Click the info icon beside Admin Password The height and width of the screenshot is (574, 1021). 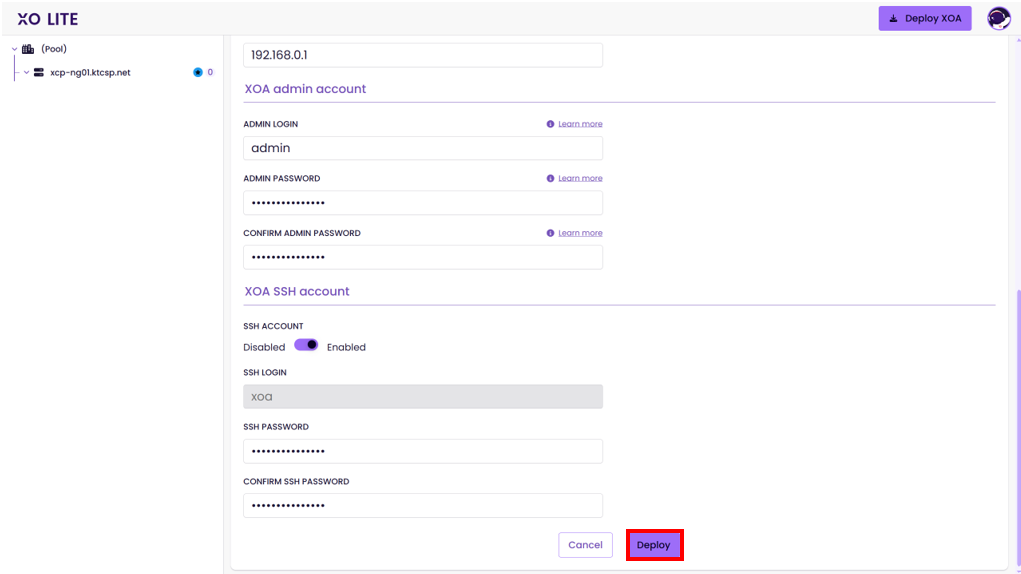550,178
